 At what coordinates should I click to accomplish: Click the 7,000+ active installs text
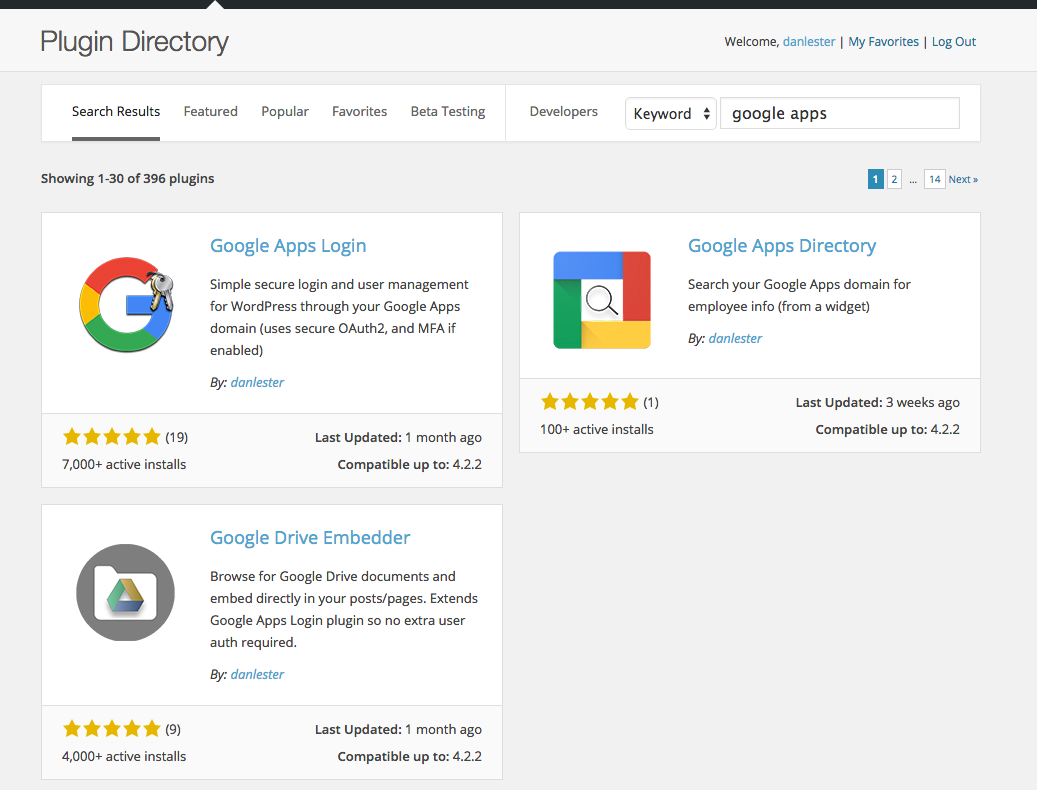click(124, 465)
